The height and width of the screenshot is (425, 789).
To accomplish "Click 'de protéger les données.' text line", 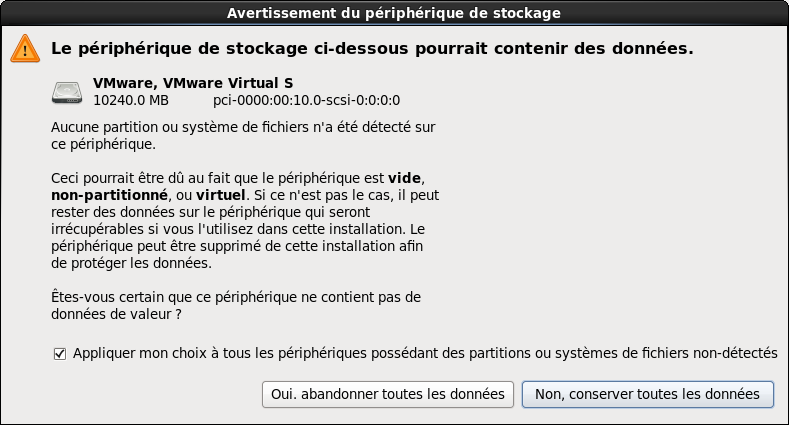I will [131, 263].
